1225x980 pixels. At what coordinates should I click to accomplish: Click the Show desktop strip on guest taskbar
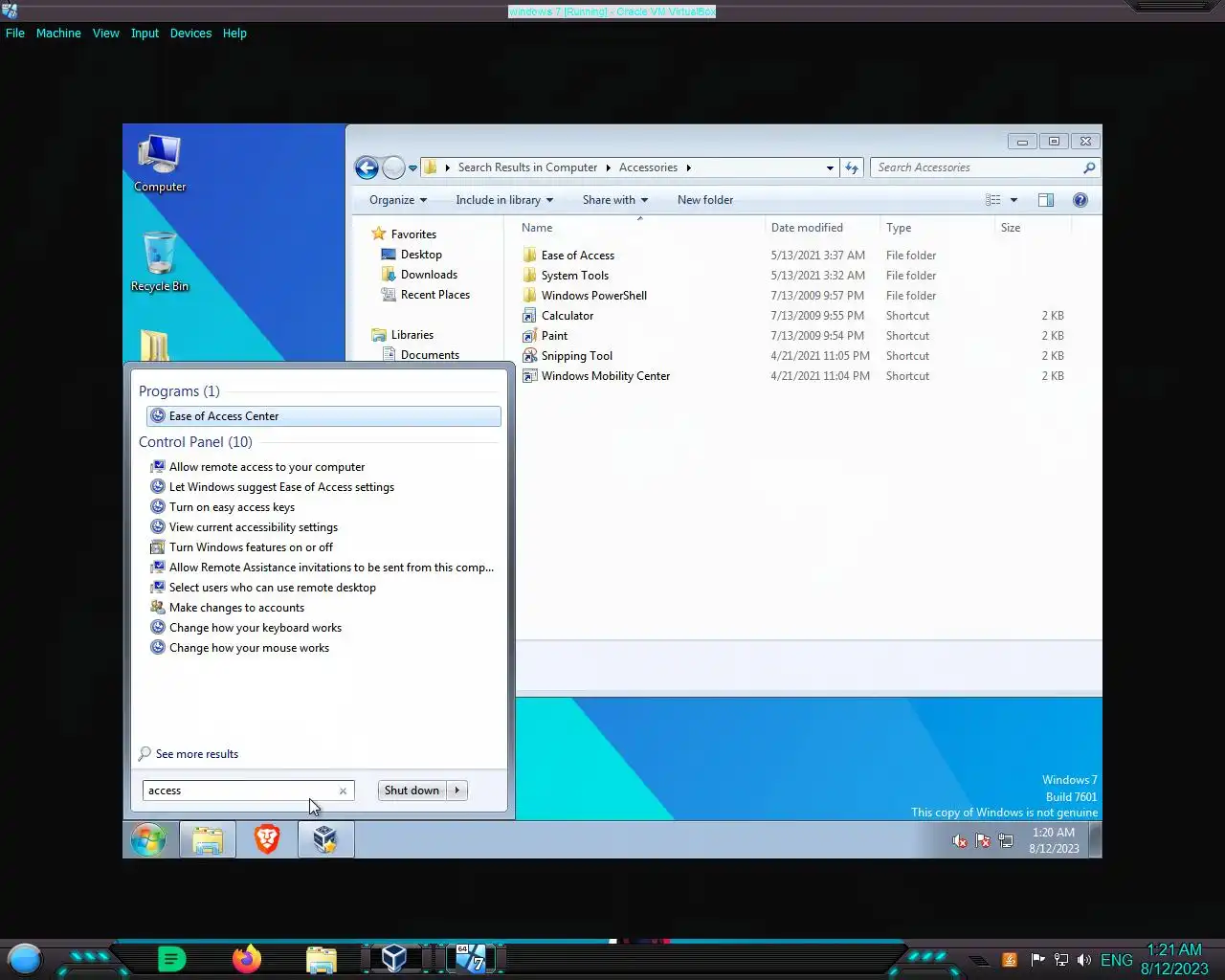coord(1097,840)
